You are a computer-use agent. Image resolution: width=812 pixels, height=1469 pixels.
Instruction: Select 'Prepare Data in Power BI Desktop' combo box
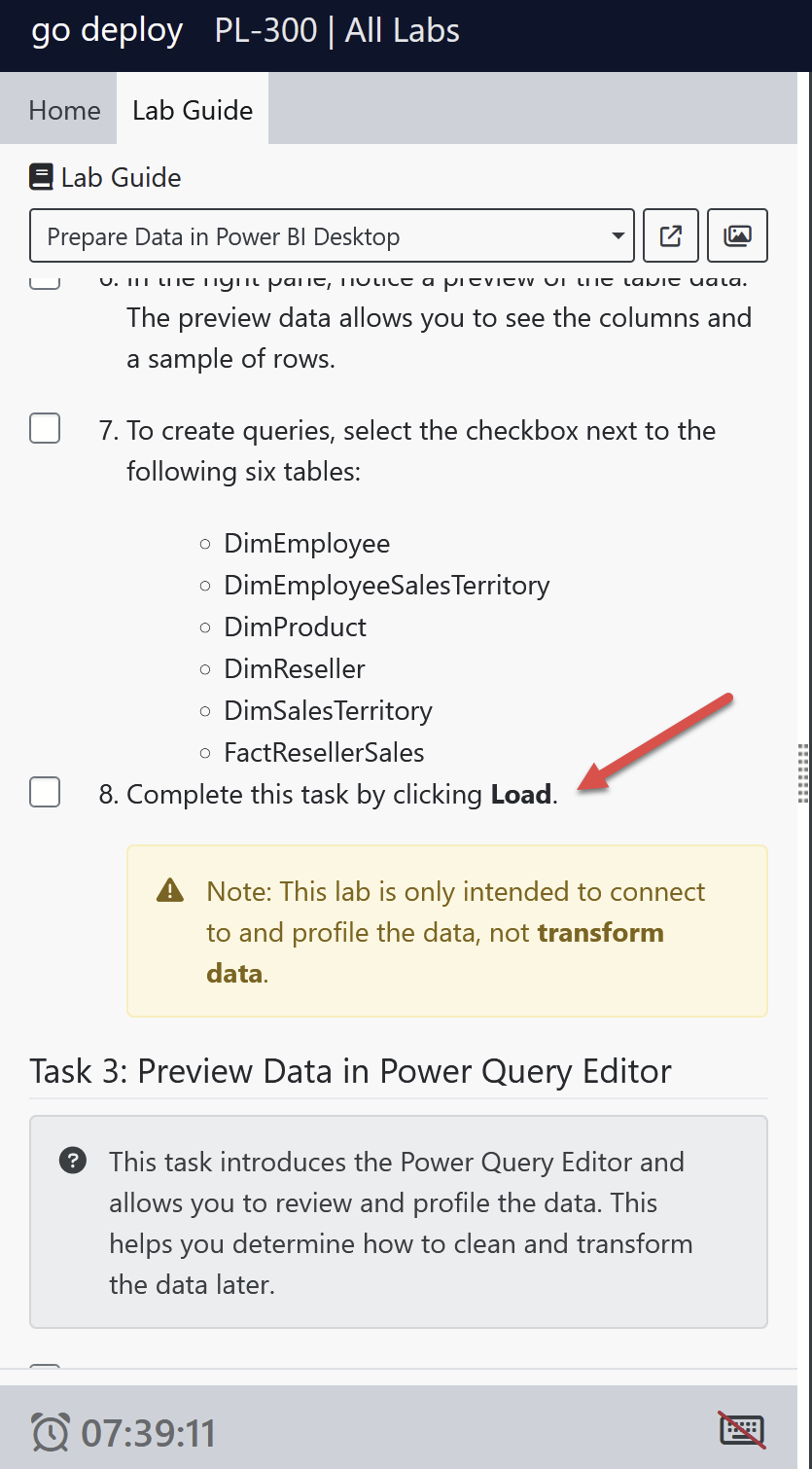click(x=331, y=235)
